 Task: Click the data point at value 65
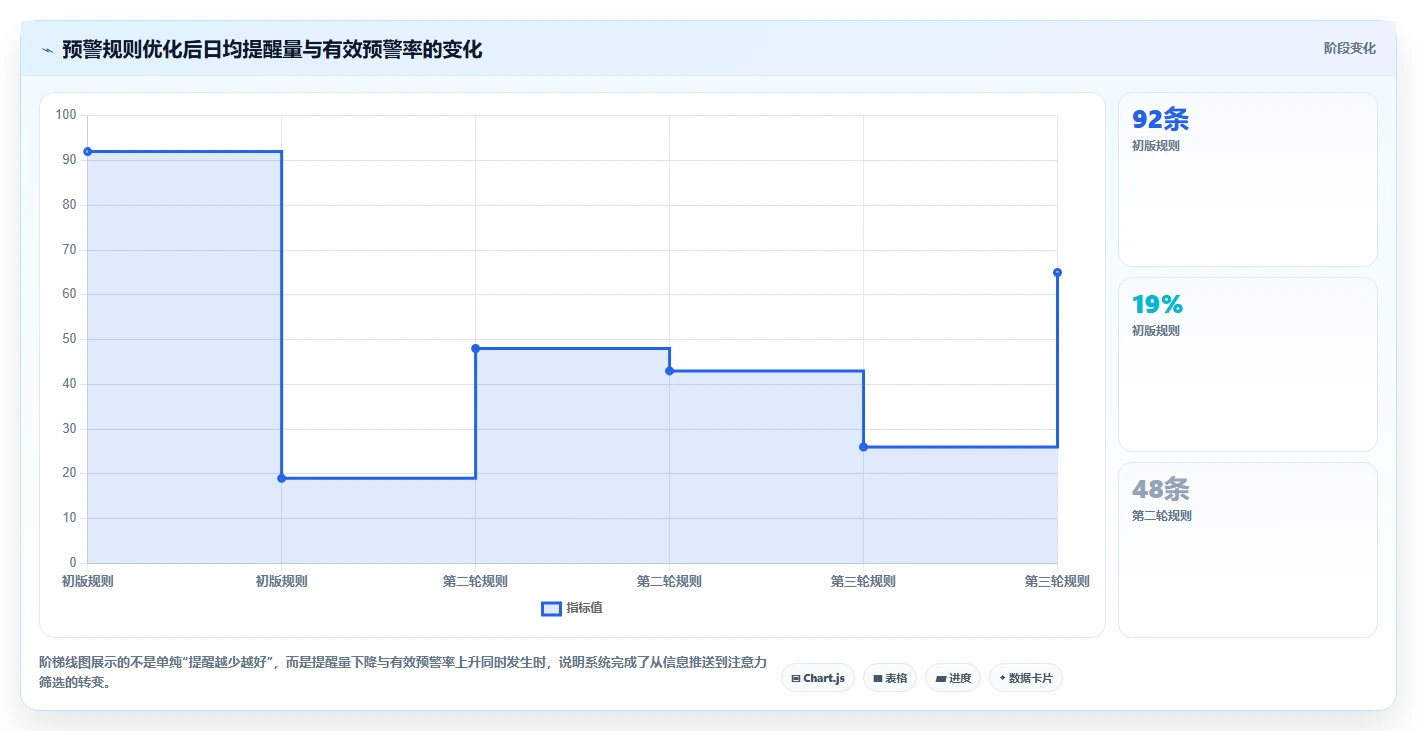coord(1057,272)
